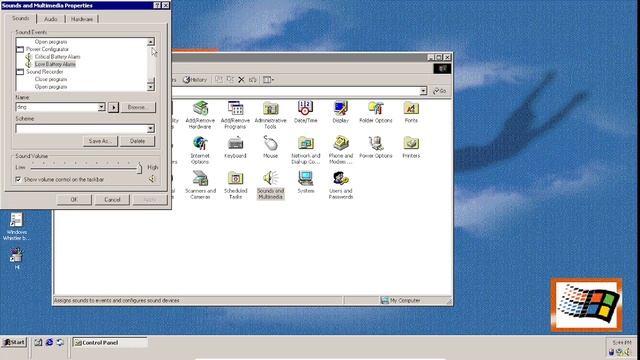Click the Sound Volume slider thumb
640x360 pixels.
(x=139, y=168)
